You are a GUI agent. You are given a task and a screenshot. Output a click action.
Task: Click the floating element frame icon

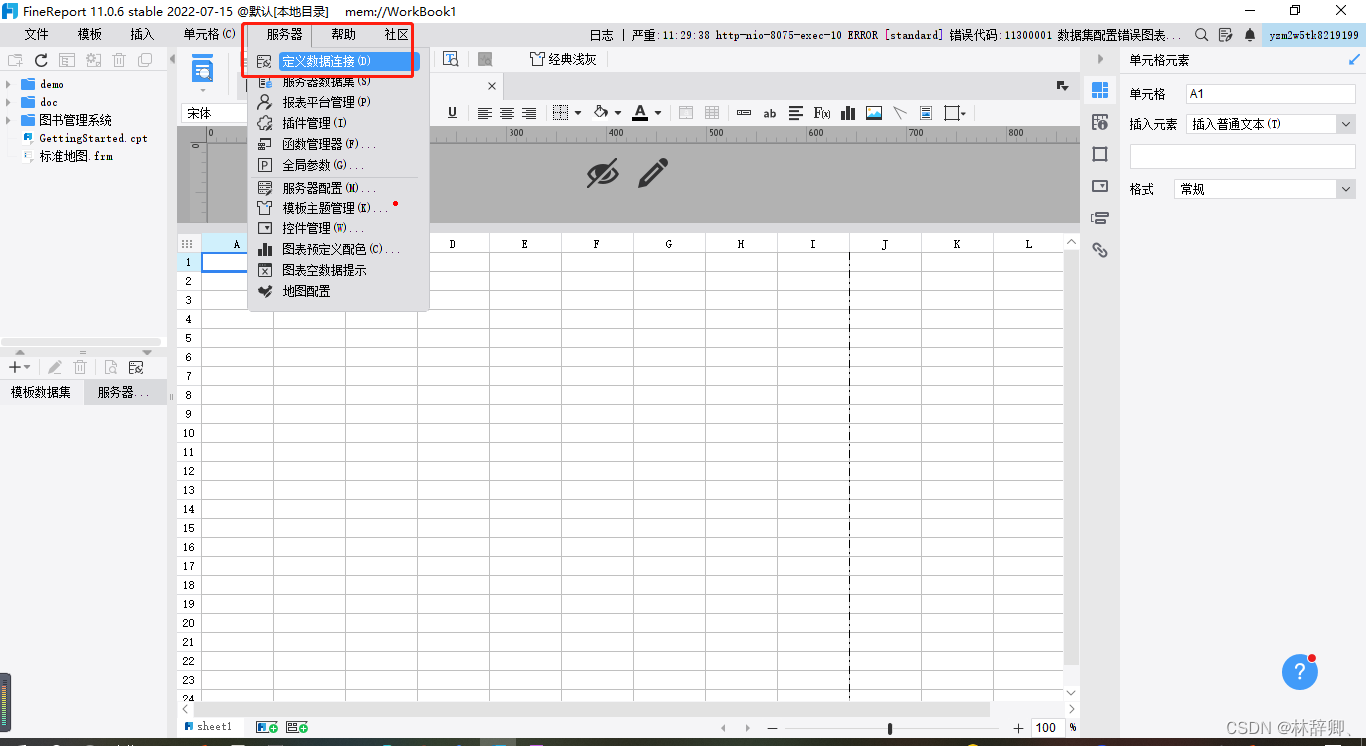952,113
